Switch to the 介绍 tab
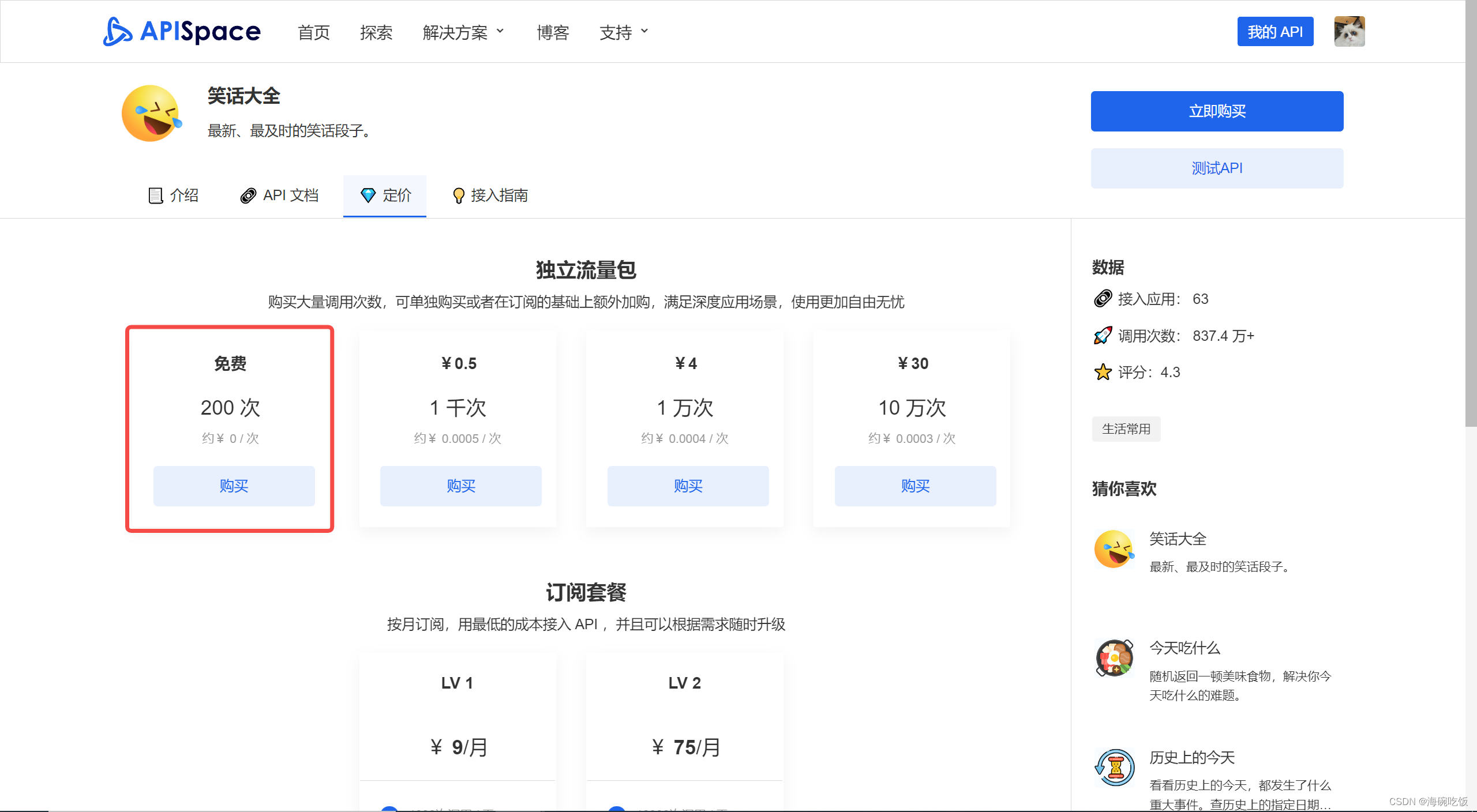The width and height of the screenshot is (1477, 812). 173,196
